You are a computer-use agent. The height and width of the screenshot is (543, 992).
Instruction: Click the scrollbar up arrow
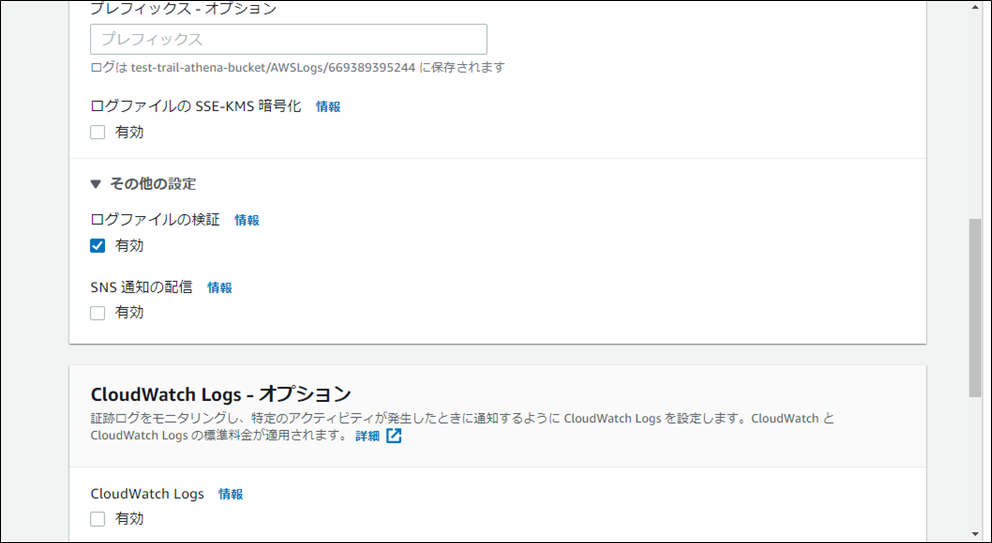point(975,8)
